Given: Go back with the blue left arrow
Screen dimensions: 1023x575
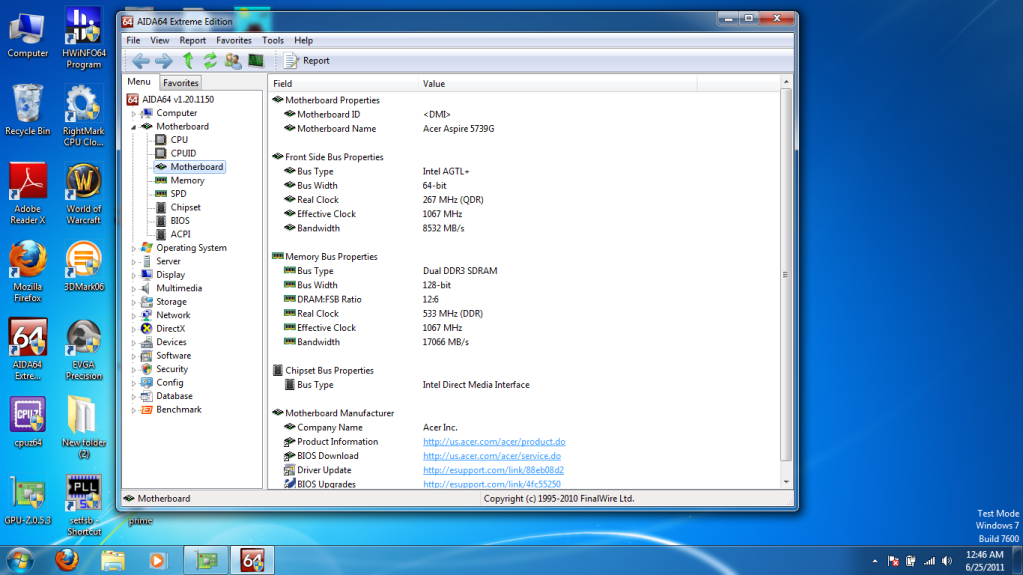Looking at the screenshot, I should click(140, 61).
